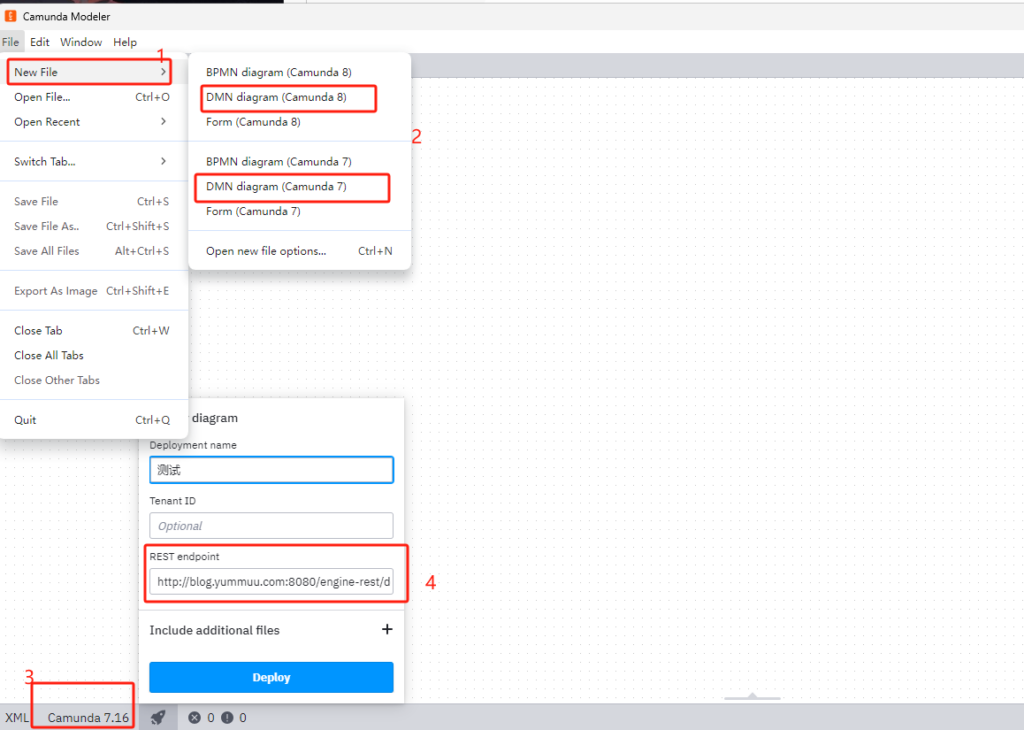The width and height of the screenshot is (1024, 730).
Task: Click the Tenant ID label
Action: 172,501
